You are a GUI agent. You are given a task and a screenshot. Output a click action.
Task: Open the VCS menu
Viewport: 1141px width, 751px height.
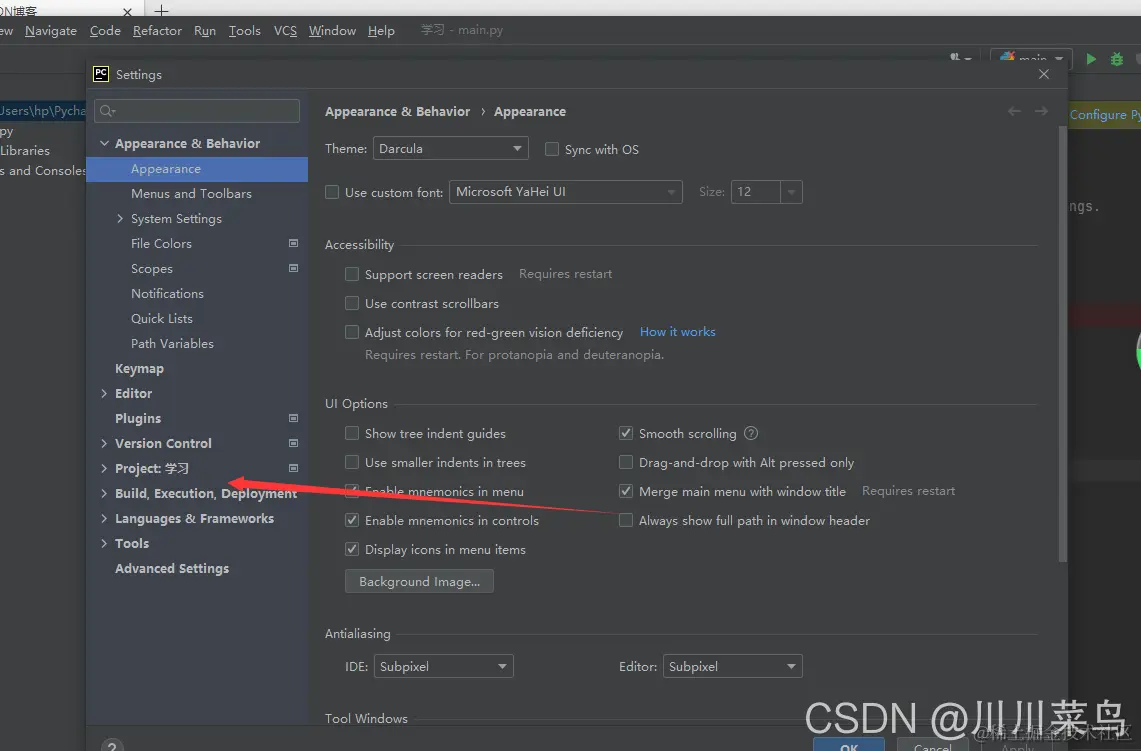[285, 31]
